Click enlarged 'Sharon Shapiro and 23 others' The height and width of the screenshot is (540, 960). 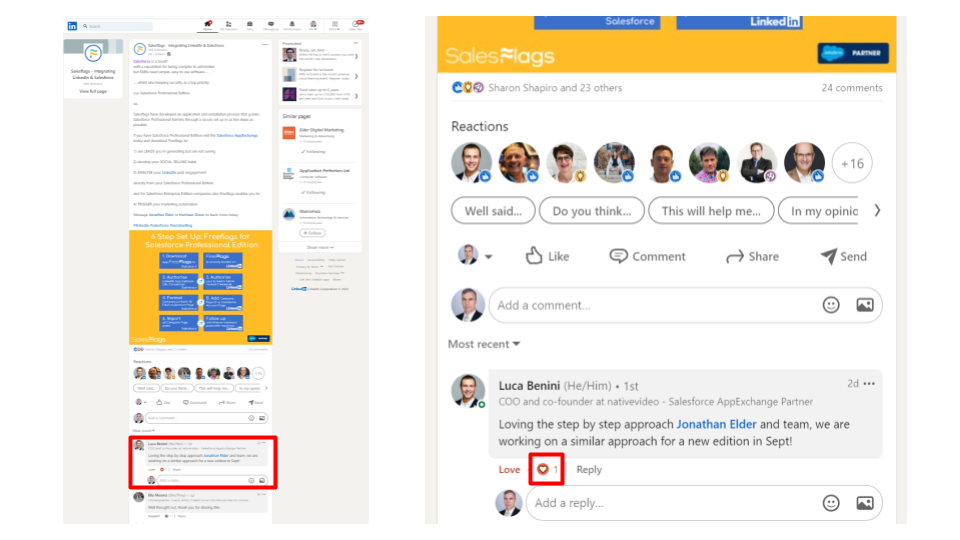[x=555, y=88]
